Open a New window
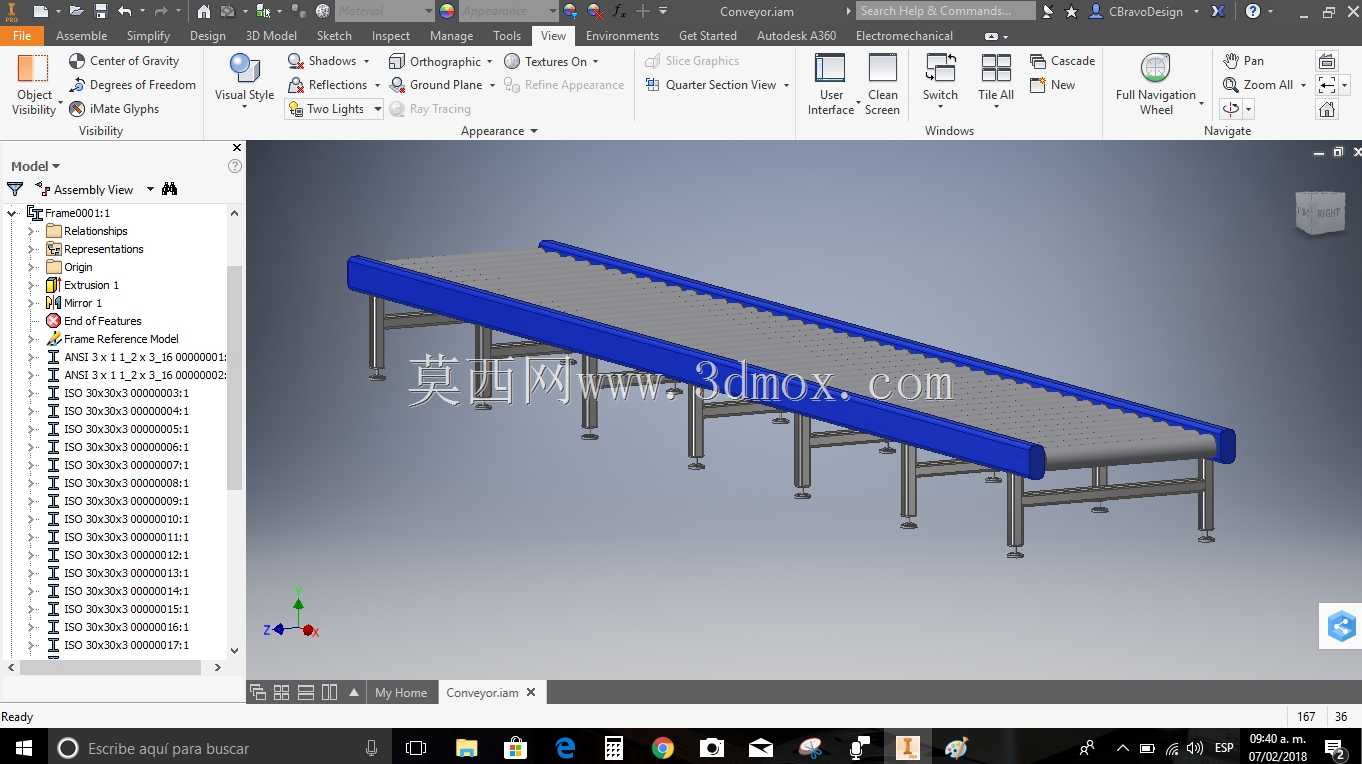The width and height of the screenshot is (1362, 764). pyautogui.click(x=1052, y=85)
